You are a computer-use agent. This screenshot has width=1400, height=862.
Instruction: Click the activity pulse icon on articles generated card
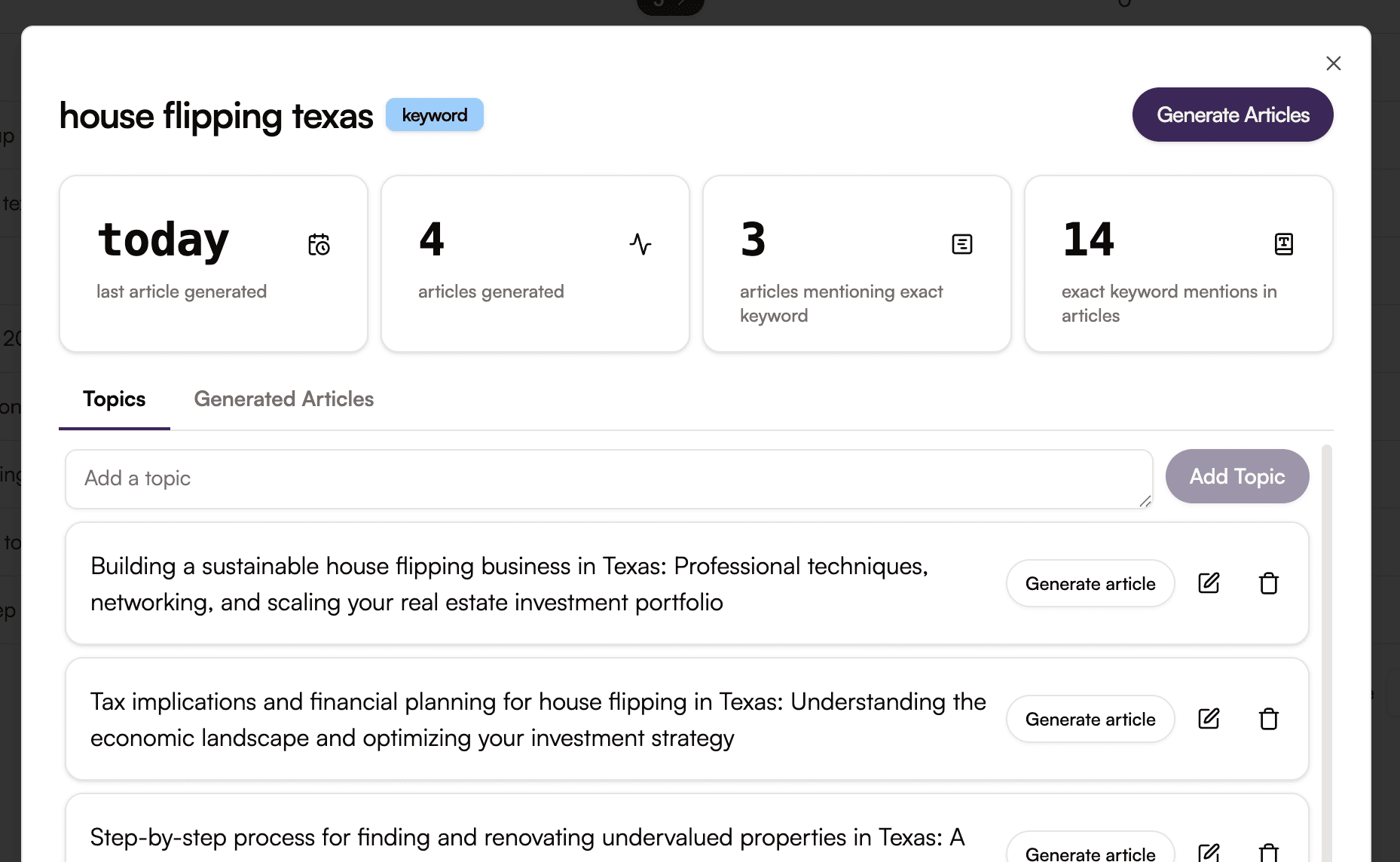coord(640,244)
